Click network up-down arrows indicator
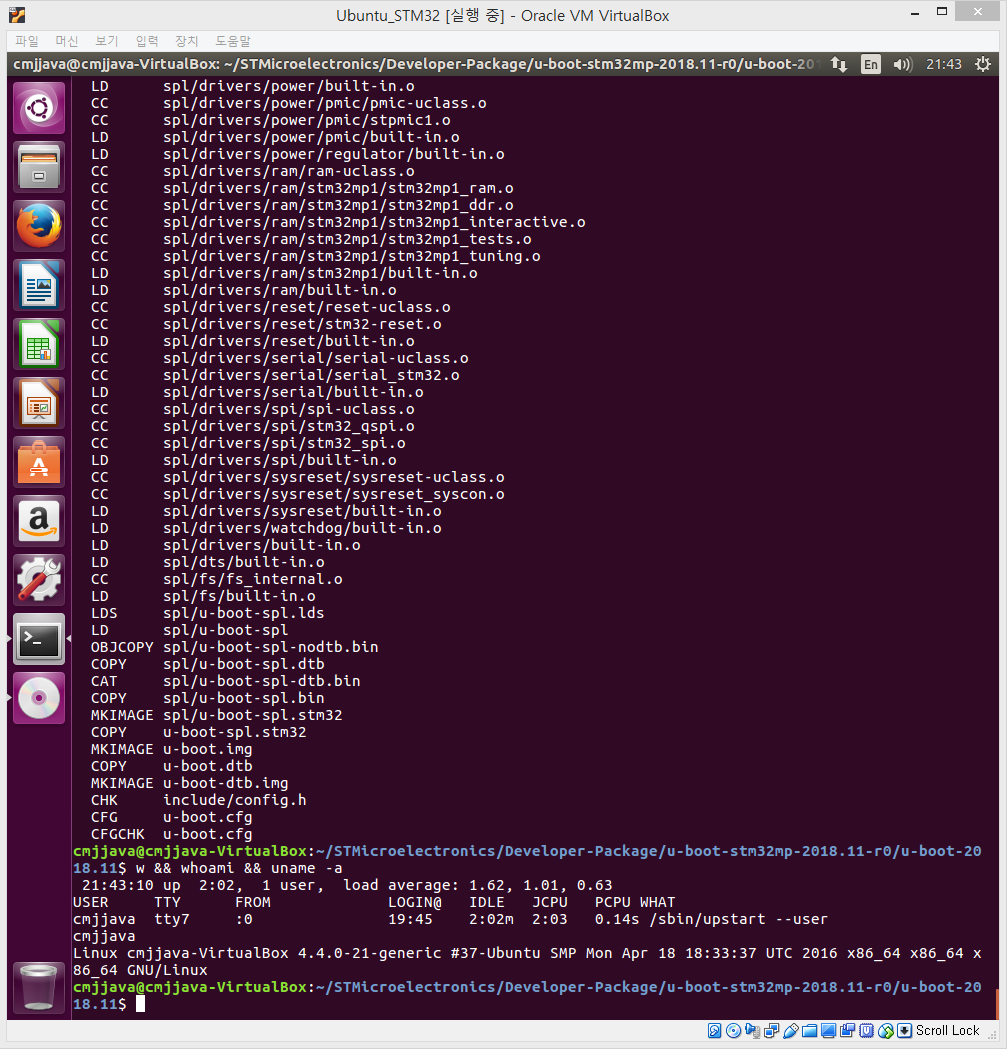Image resolution: width=1007 pixels, height=1049 pixels. 839,64
